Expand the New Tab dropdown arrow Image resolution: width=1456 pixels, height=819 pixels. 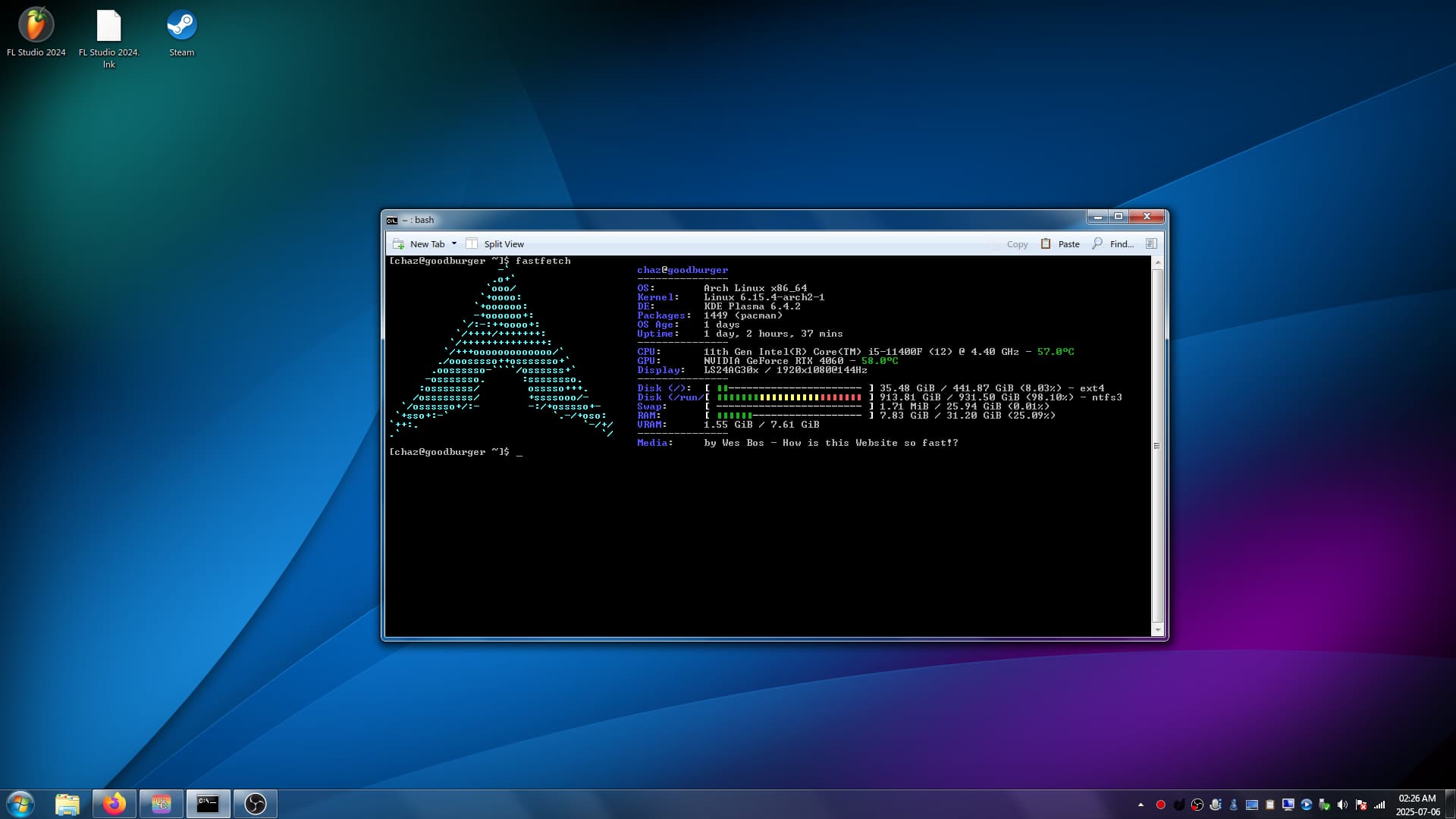454,244
